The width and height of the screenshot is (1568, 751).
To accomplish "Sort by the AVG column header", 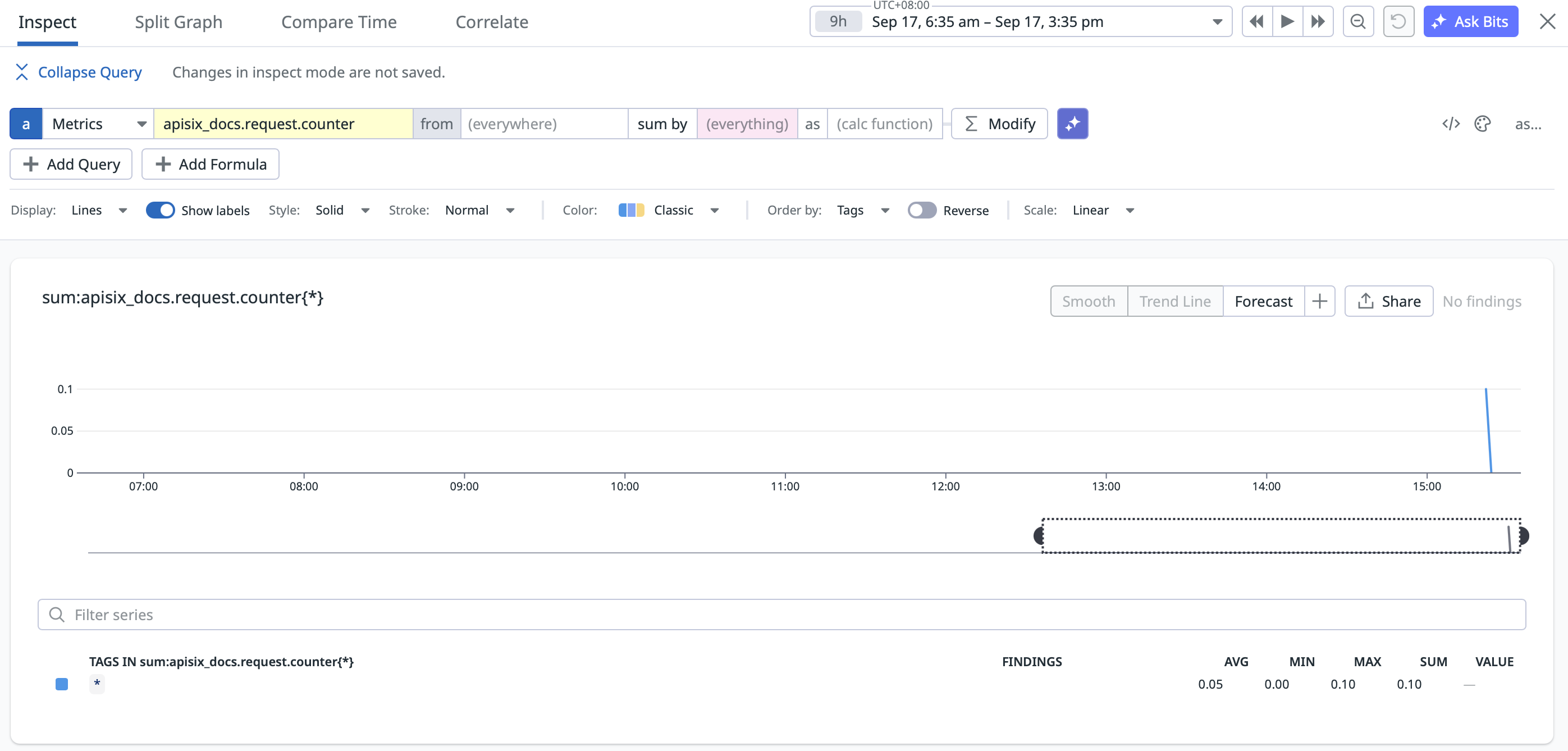I will click(1235, 661).
